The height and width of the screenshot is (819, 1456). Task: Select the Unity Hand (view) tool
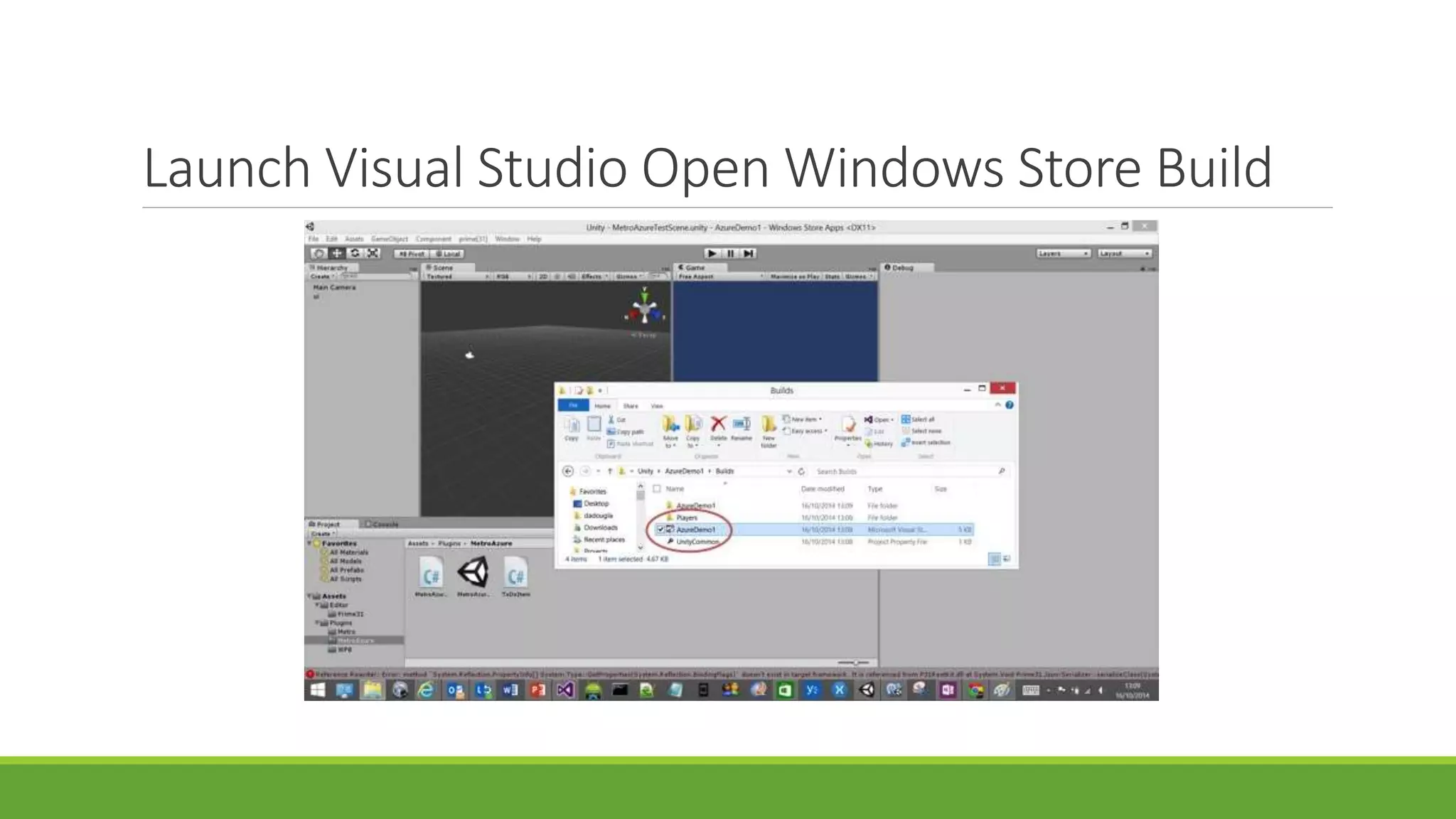coord(318,253)
